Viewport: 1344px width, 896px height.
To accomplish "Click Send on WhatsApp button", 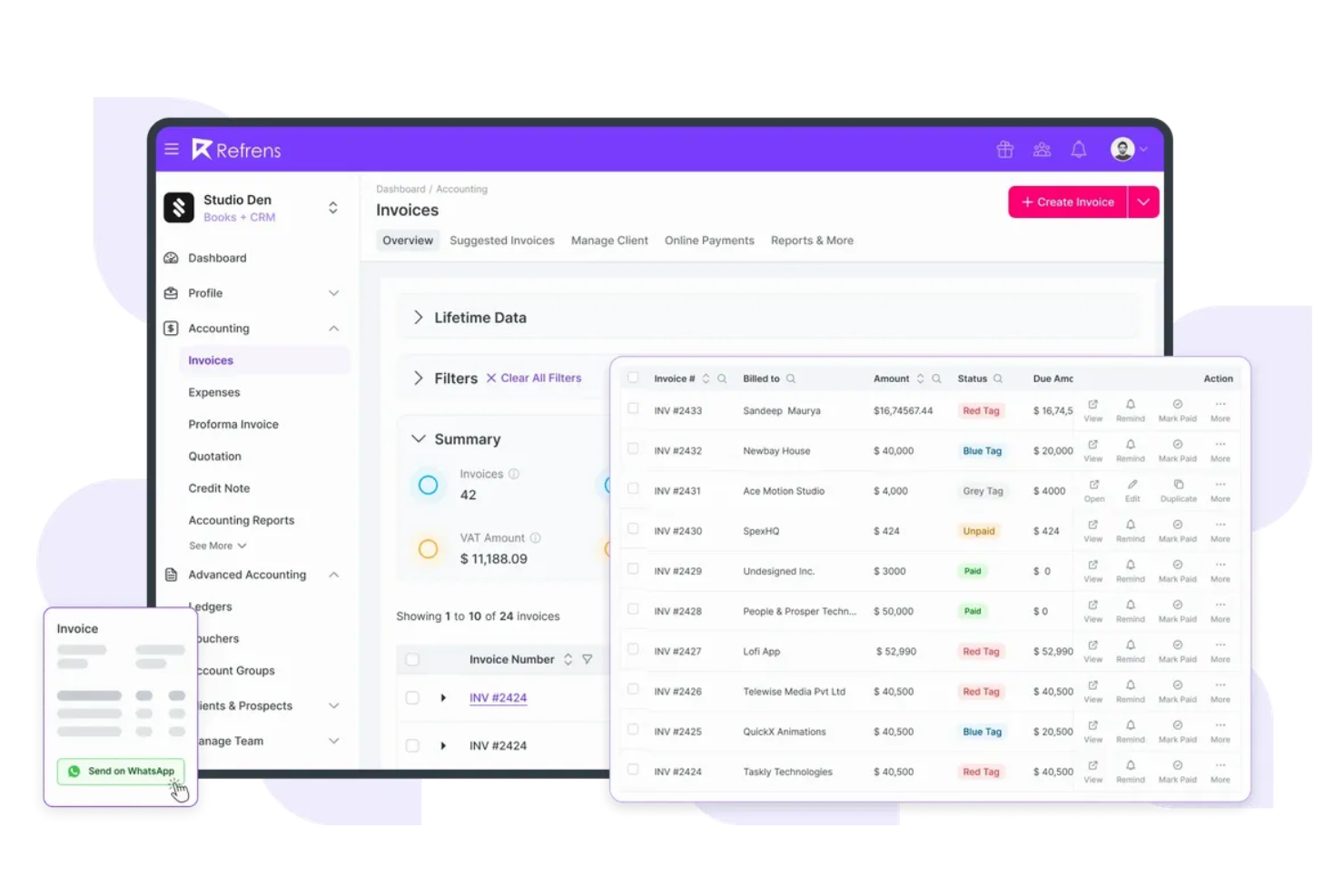I will (121, 771).
